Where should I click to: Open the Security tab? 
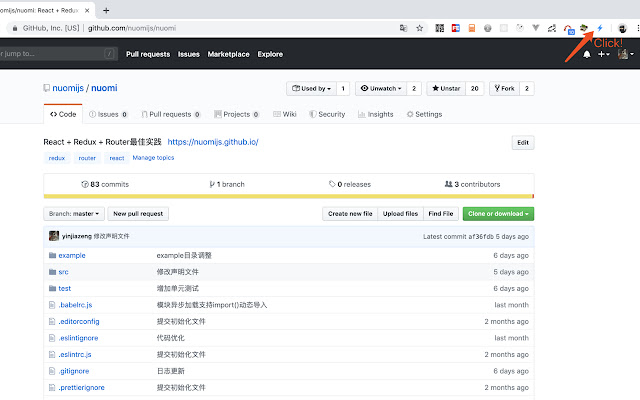tap(327, 114)
